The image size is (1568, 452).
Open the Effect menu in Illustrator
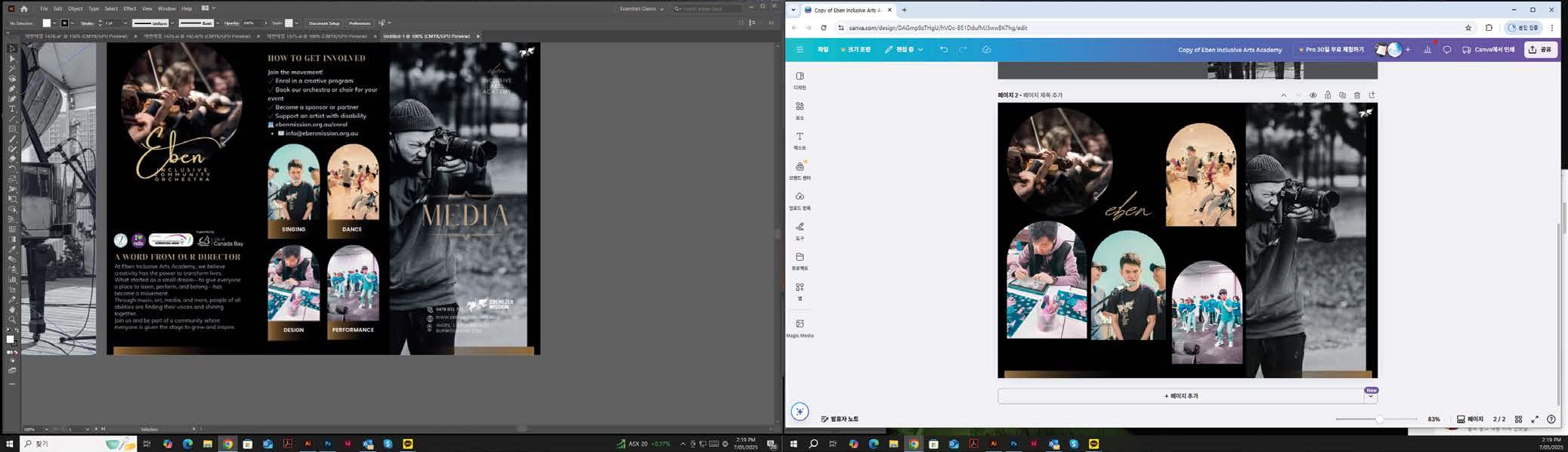point(130,8)
